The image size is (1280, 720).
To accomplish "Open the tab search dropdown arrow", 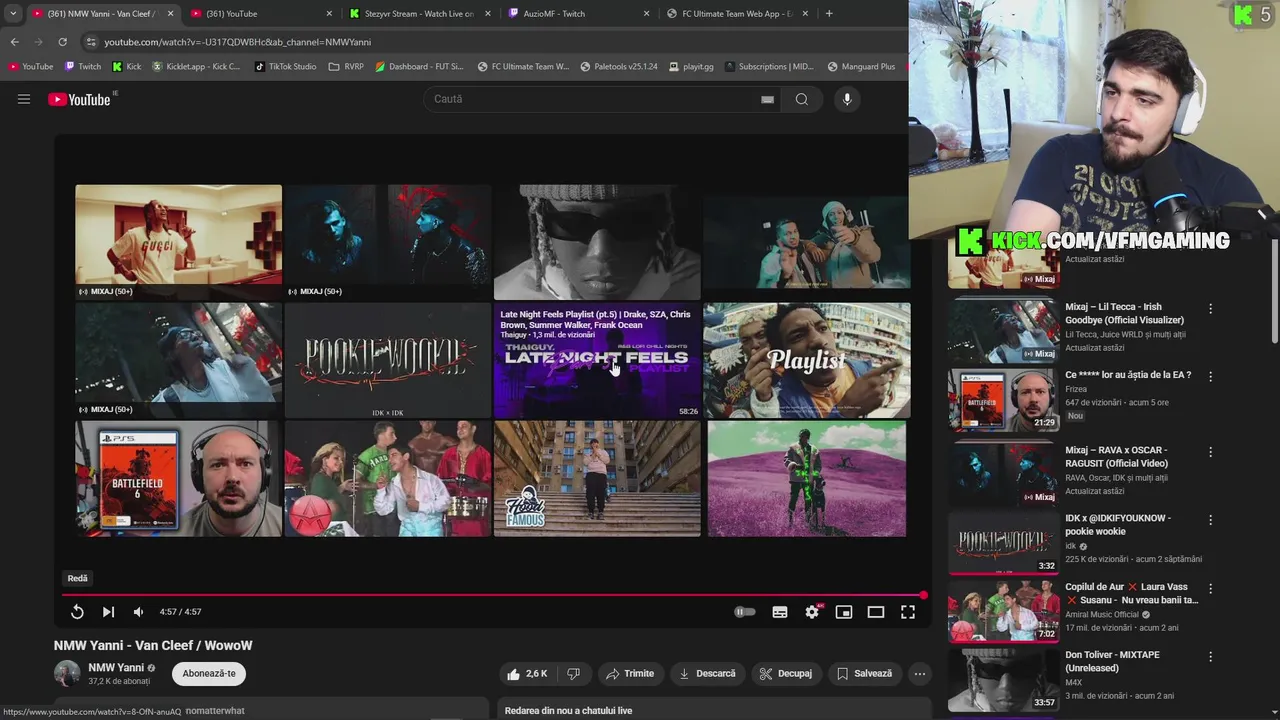I will coord(13,14).
